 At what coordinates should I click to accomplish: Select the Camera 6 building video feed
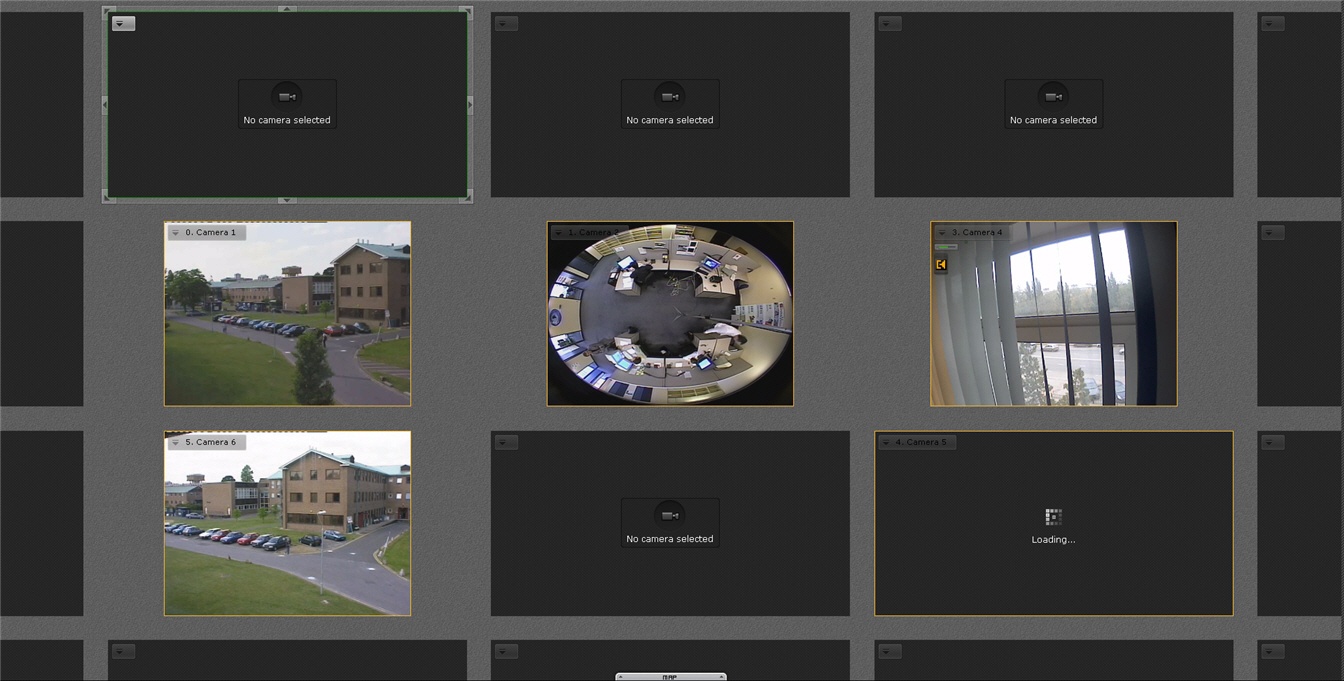coord(287,530)
